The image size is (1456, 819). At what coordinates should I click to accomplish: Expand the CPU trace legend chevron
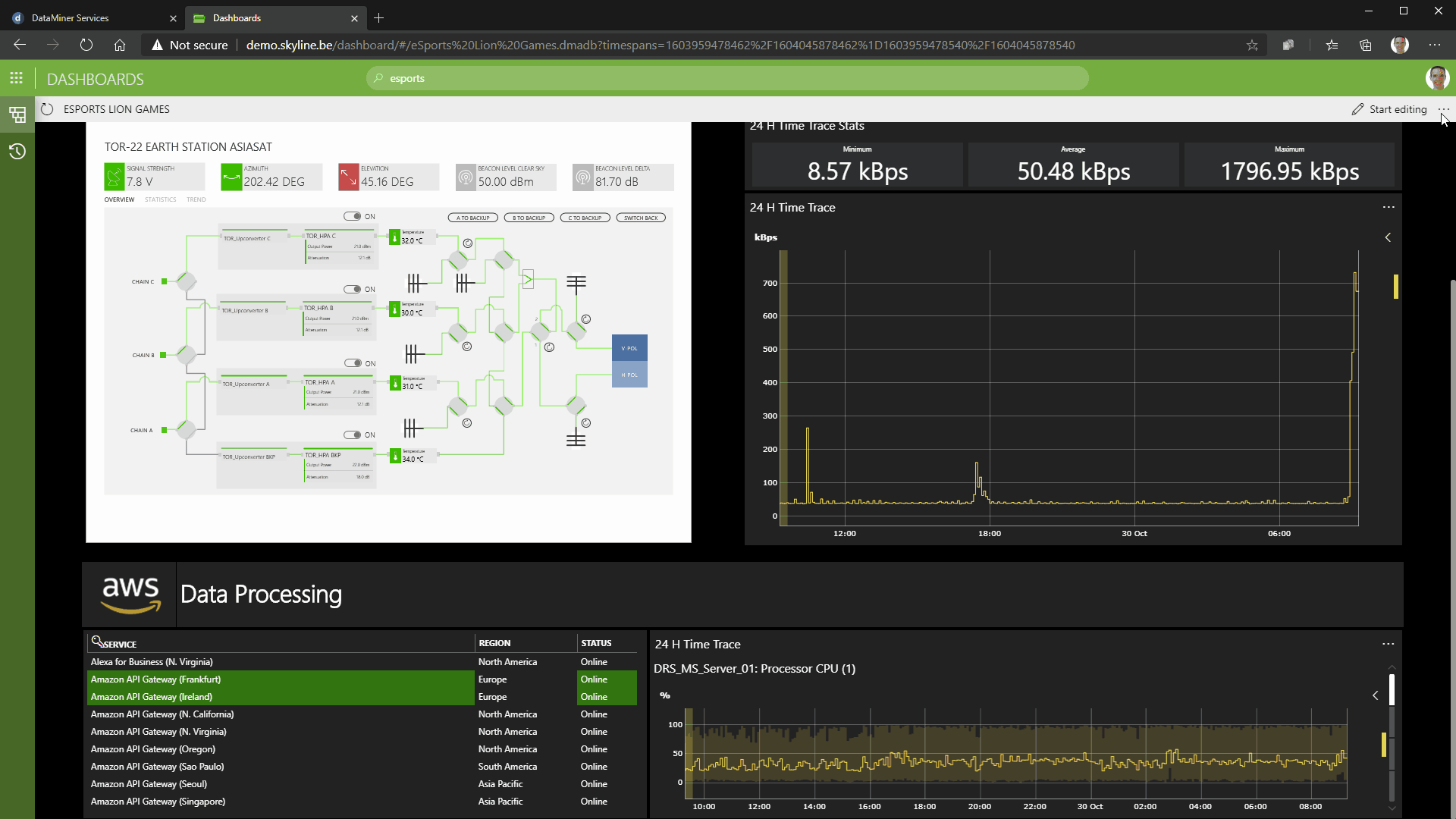click(x=1375, y=695)
